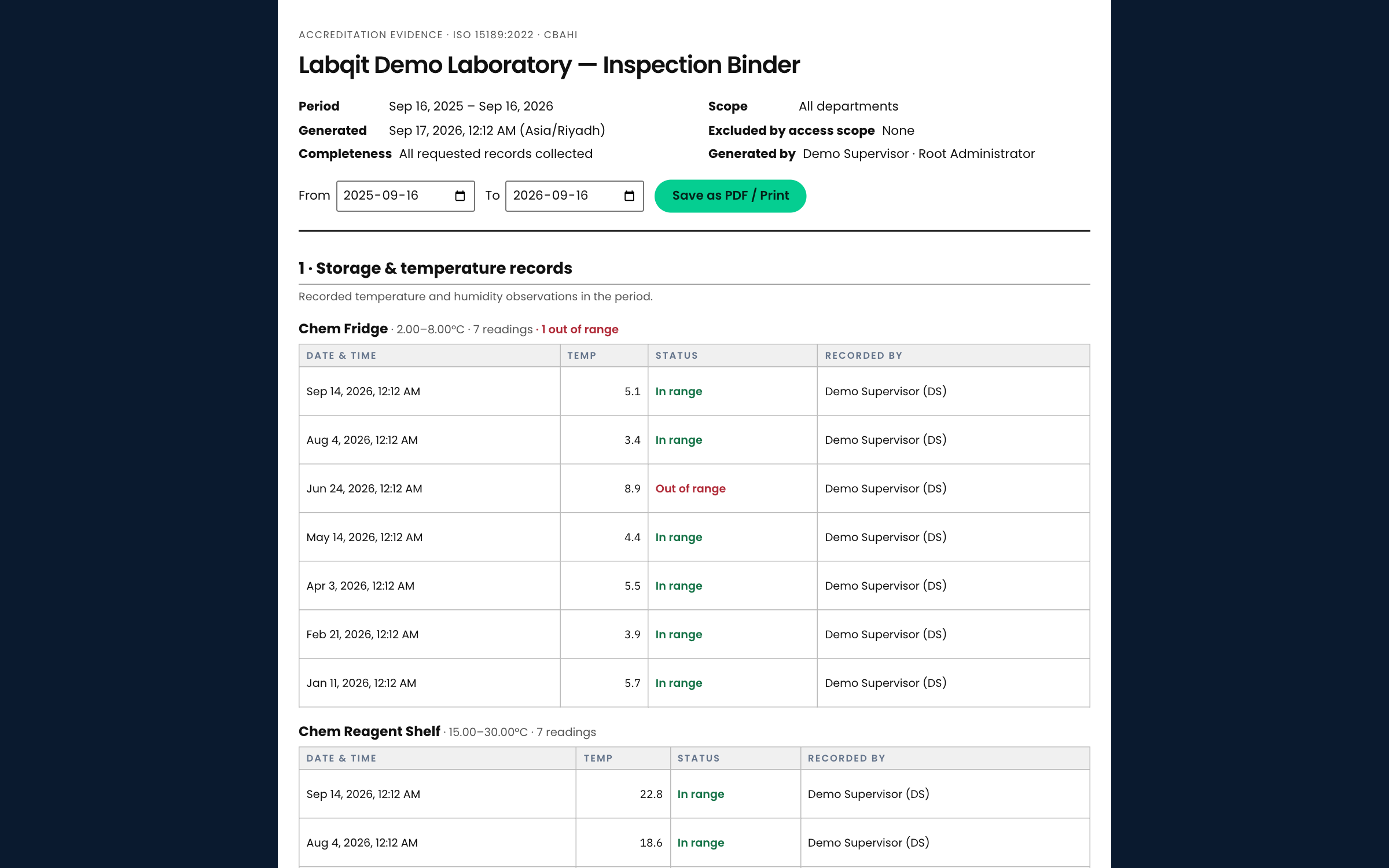Click the Chem Reagent Shelf heading
1389x868 pixels.
pos(369,731)
